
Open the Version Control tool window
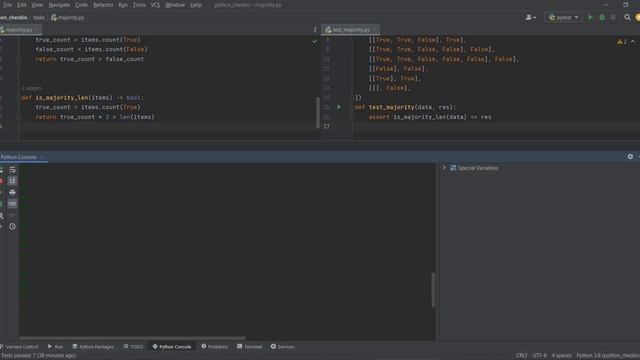[19, 347]
